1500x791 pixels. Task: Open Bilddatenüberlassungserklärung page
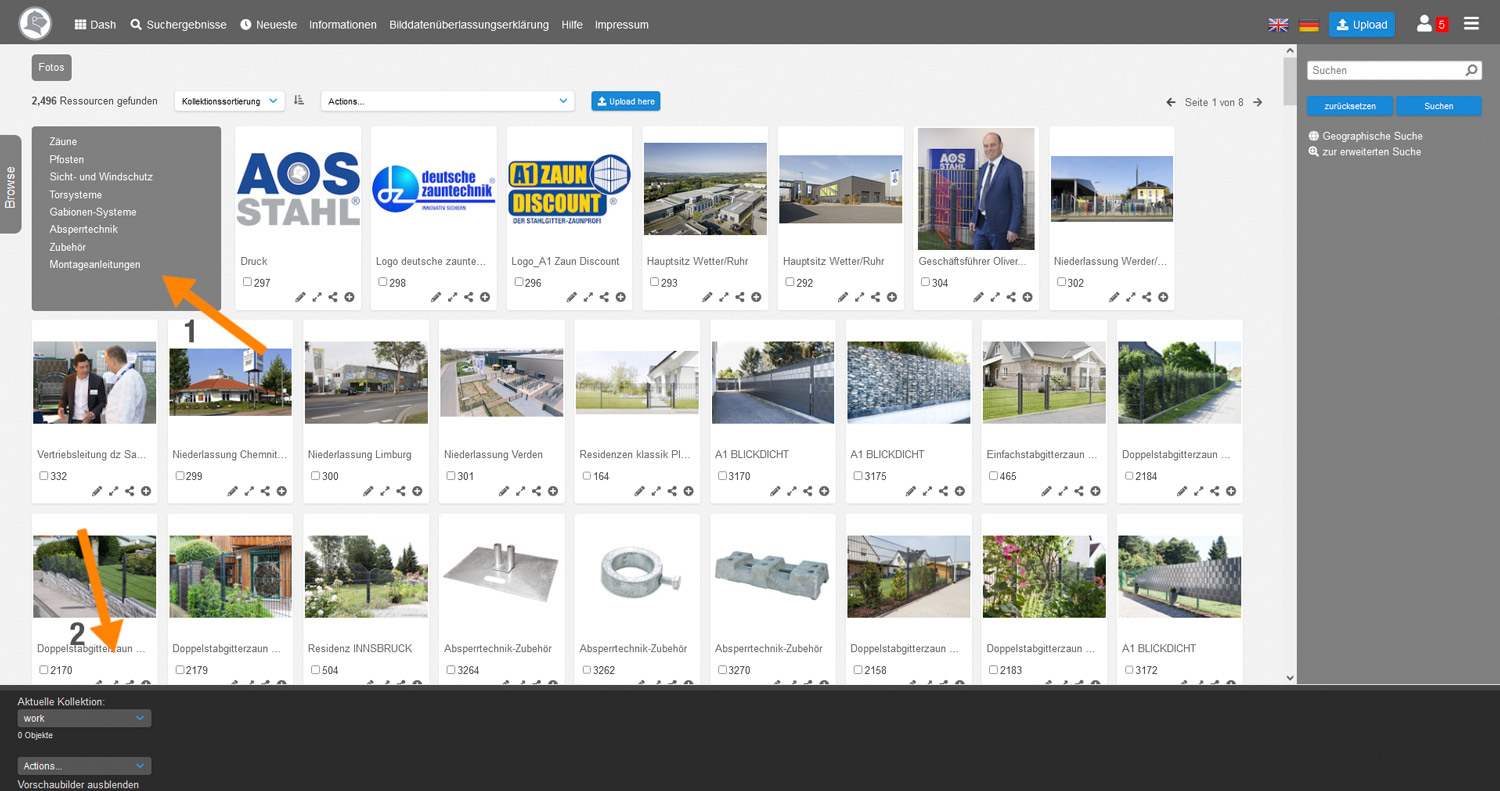point(469,25)
